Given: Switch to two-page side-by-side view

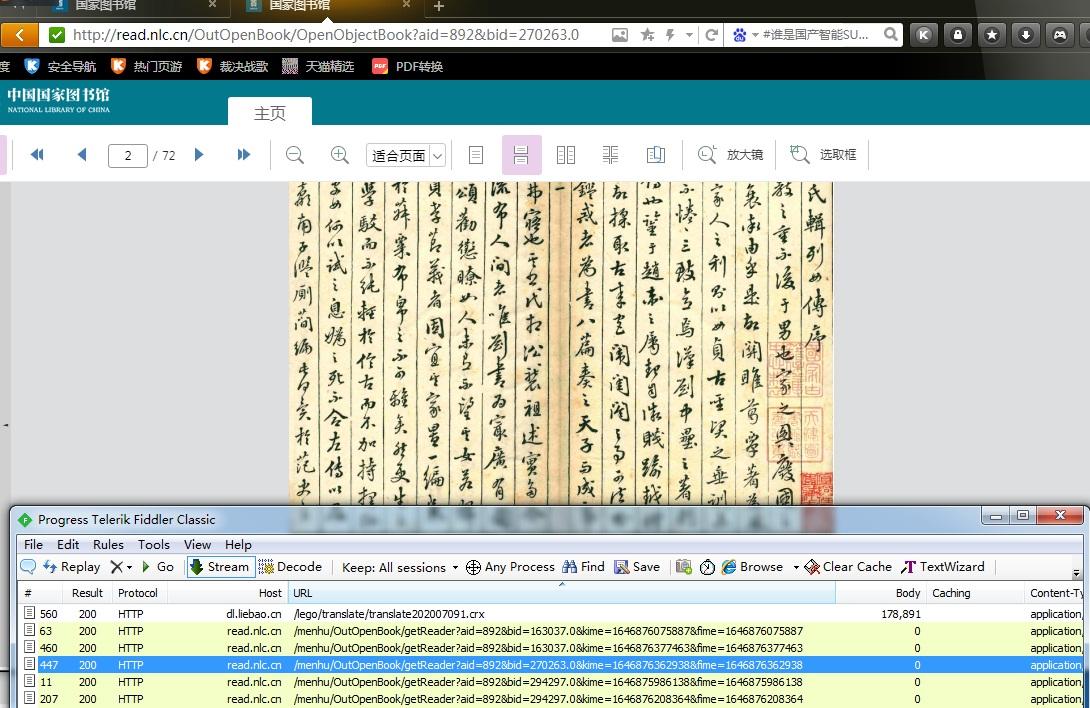Looking at the screenshot, I should pyautogui.click(x=566, y=154).
